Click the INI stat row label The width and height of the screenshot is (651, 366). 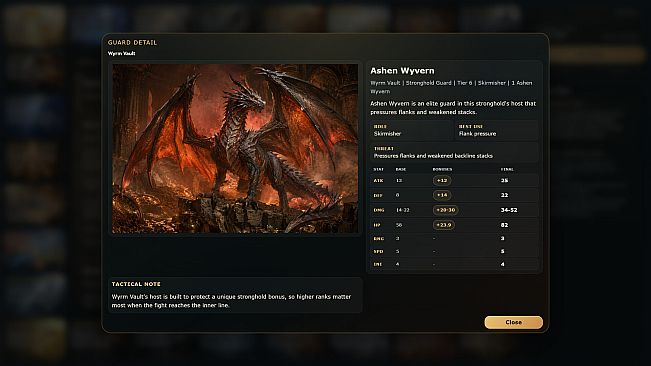[x=377, y=264]
